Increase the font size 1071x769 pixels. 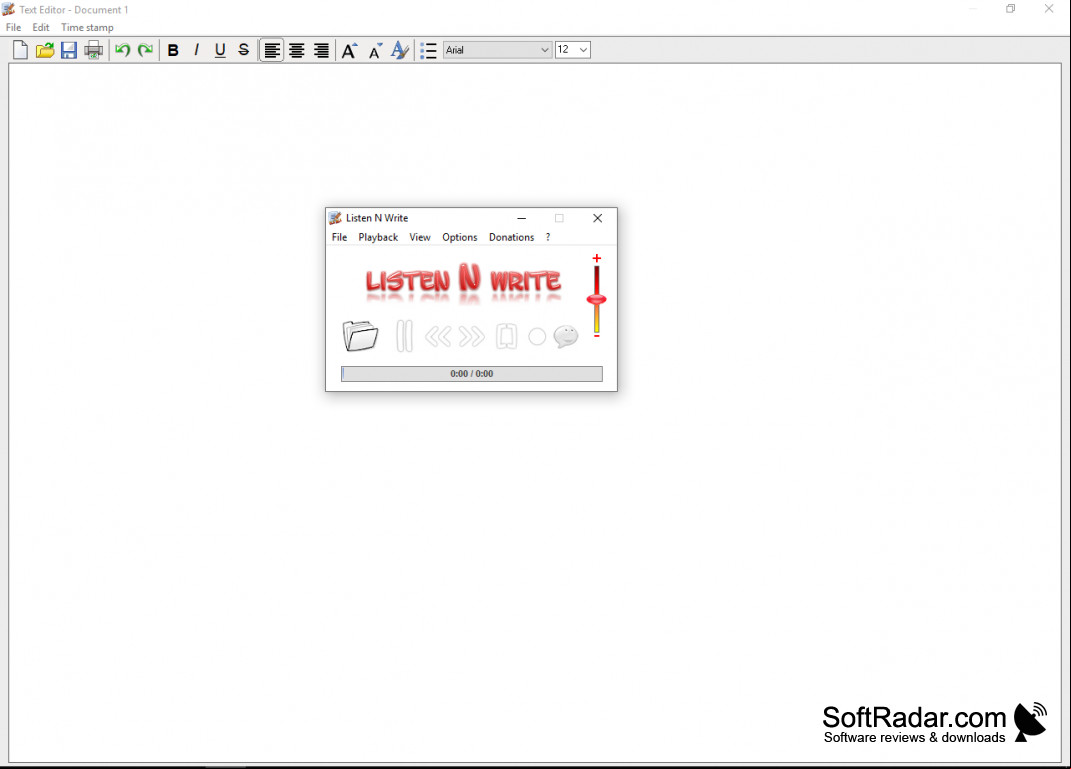click(349, 50)
